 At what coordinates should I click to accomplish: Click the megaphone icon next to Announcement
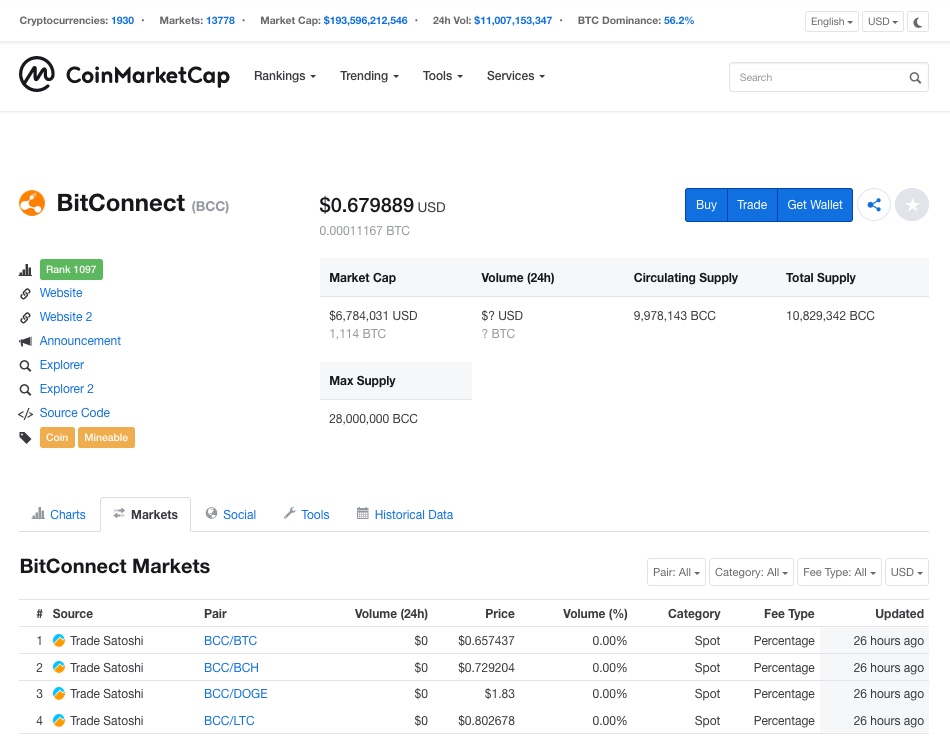click(25, 341)
